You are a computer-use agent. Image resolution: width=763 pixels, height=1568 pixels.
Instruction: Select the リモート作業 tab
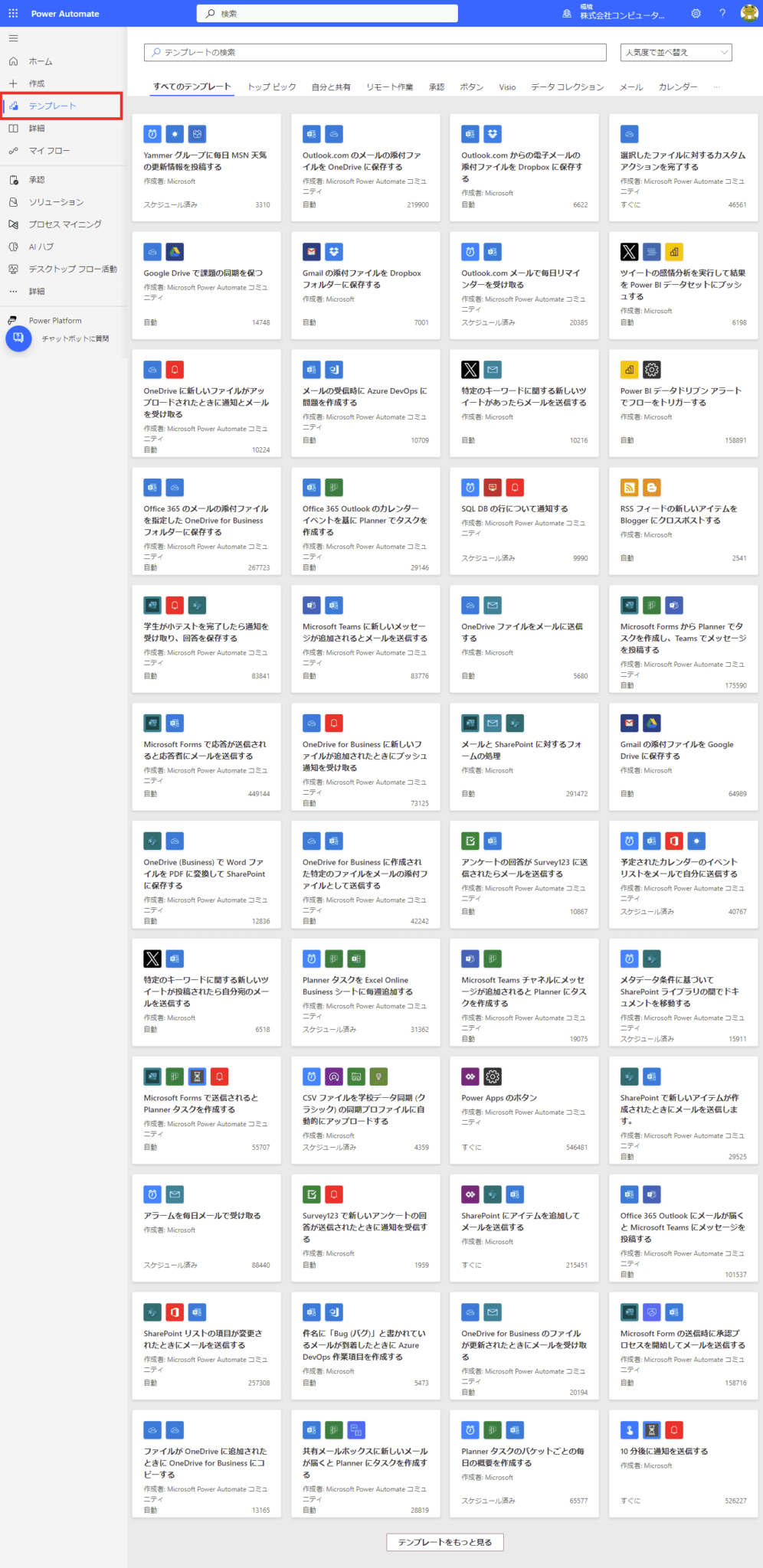(x=389, y=87)
